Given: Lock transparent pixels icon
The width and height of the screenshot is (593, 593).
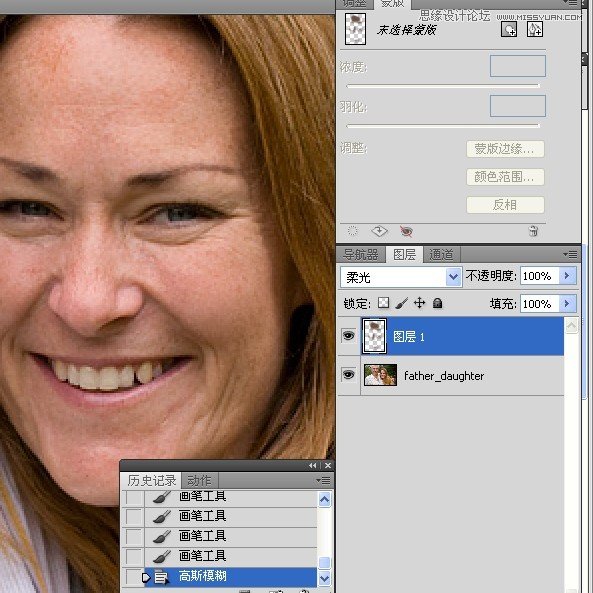Looking at the screenshot, I should click(383, 303).
